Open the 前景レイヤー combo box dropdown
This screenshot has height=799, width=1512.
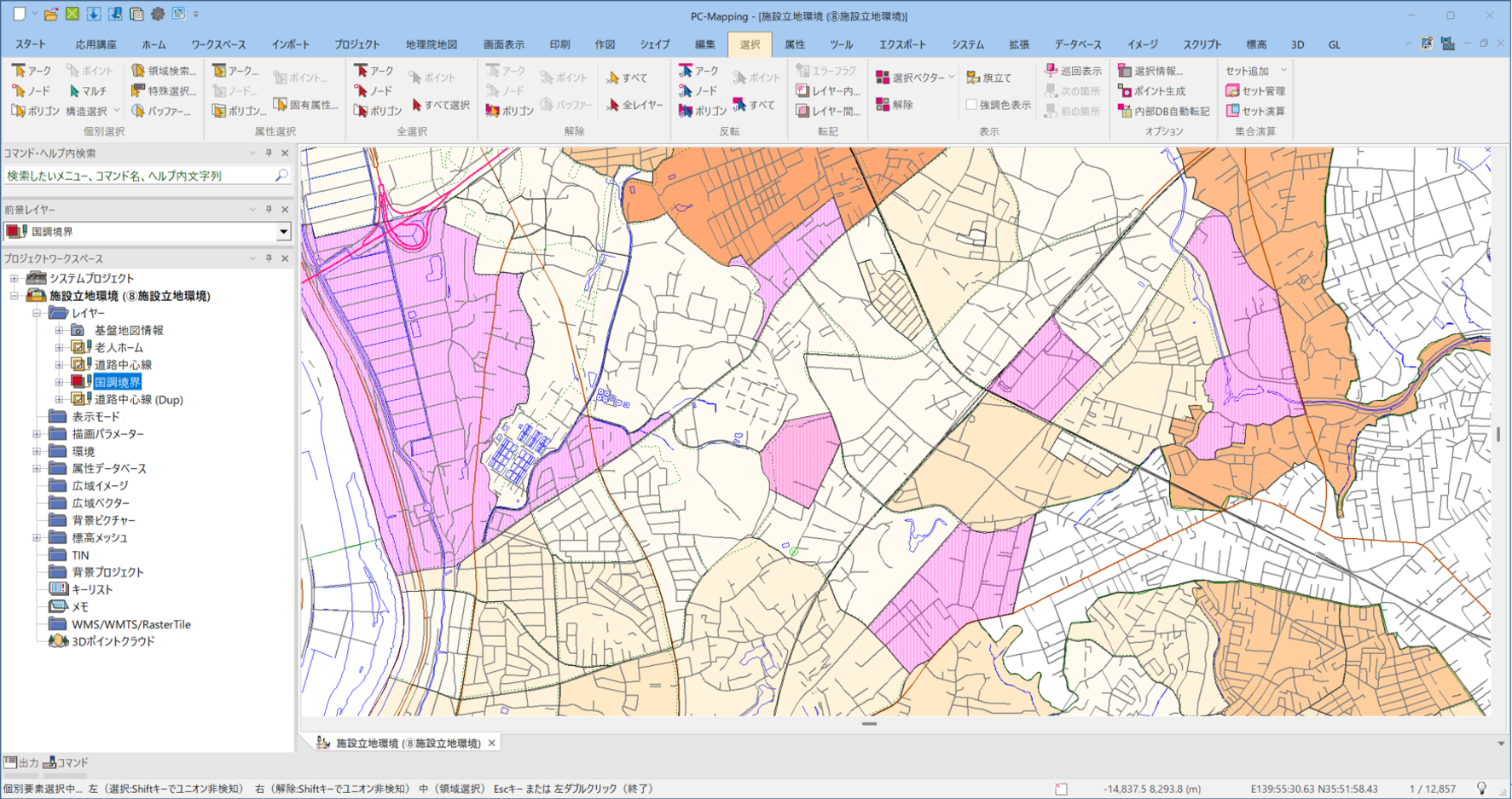283,232
